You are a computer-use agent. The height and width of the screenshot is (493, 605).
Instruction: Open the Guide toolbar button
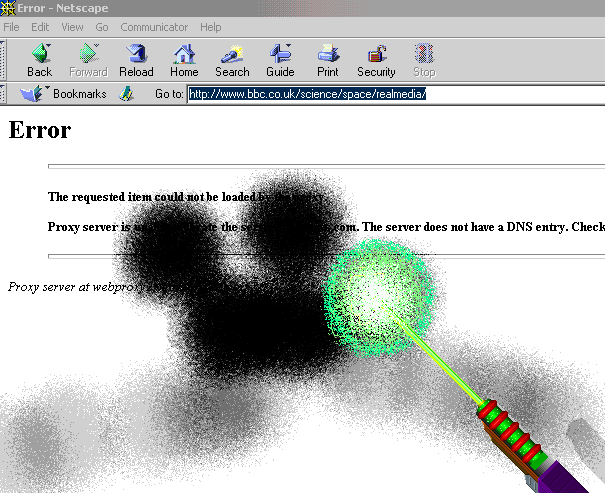[280, 60]
